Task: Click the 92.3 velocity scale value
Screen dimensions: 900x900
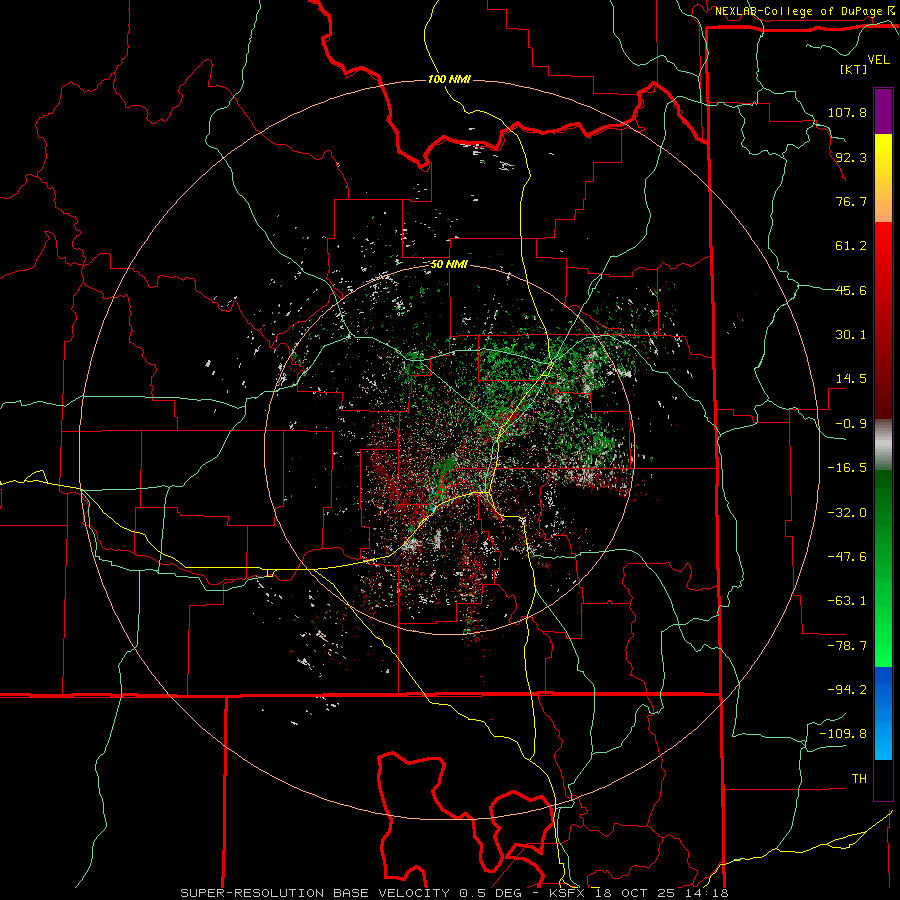Action: (851, 157)
